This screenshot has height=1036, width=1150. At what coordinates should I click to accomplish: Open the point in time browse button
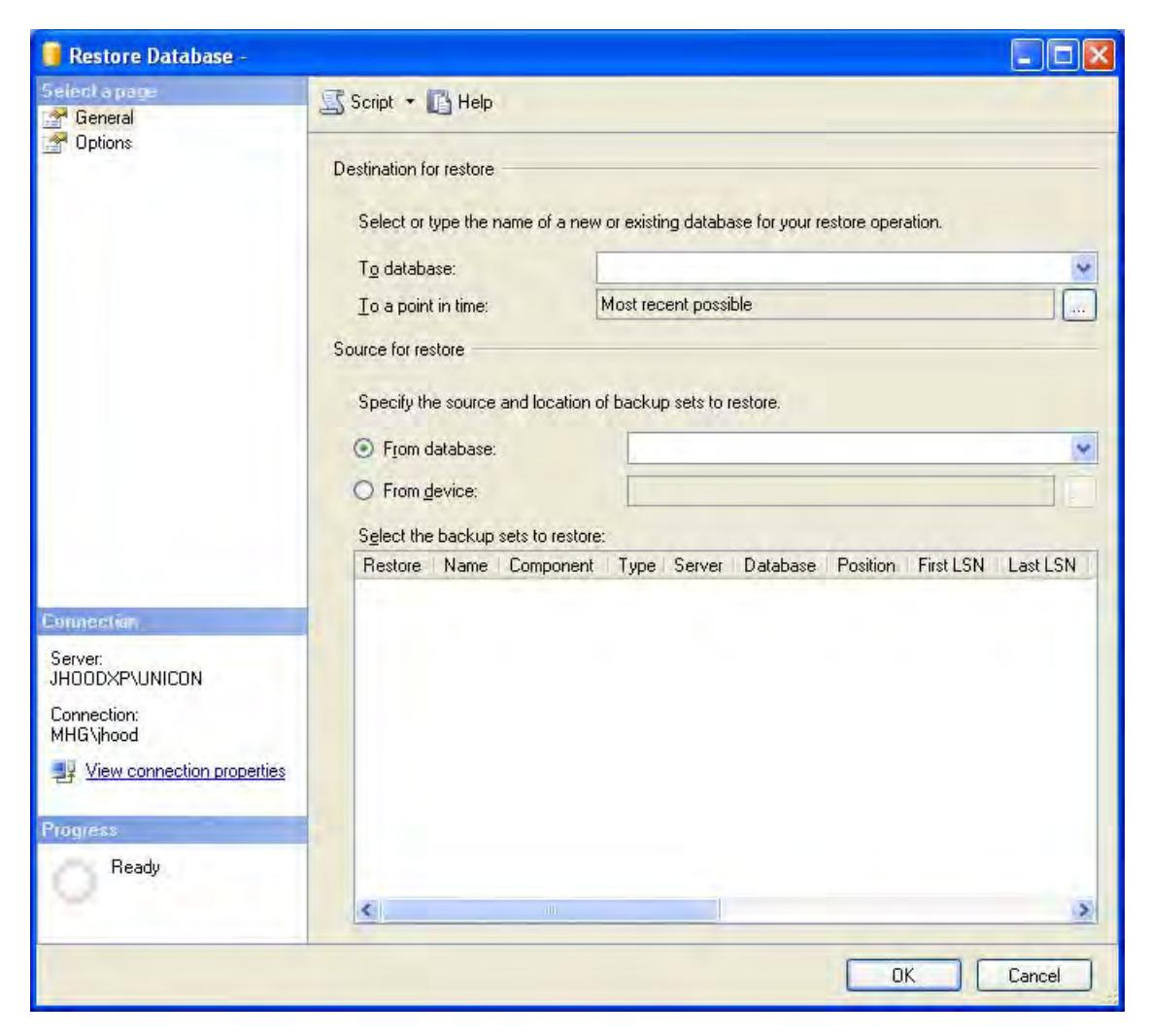tap(1079, 305)
